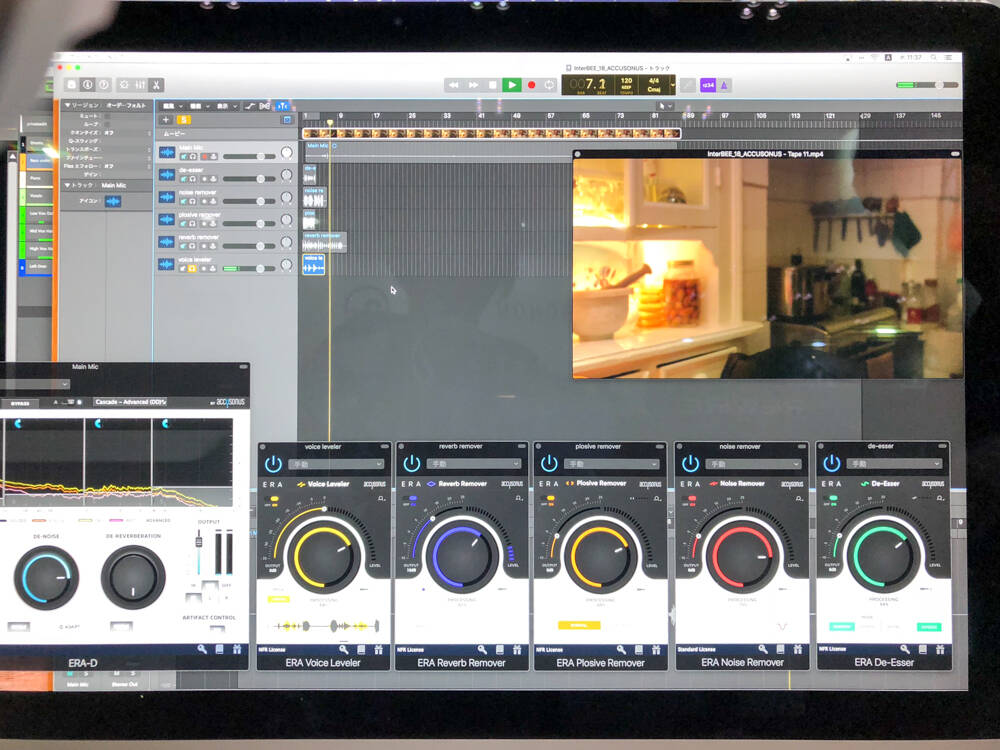Select the reverb remover audio region
The height and width of the screenshot is (750, 1000).
pos(324,242)
